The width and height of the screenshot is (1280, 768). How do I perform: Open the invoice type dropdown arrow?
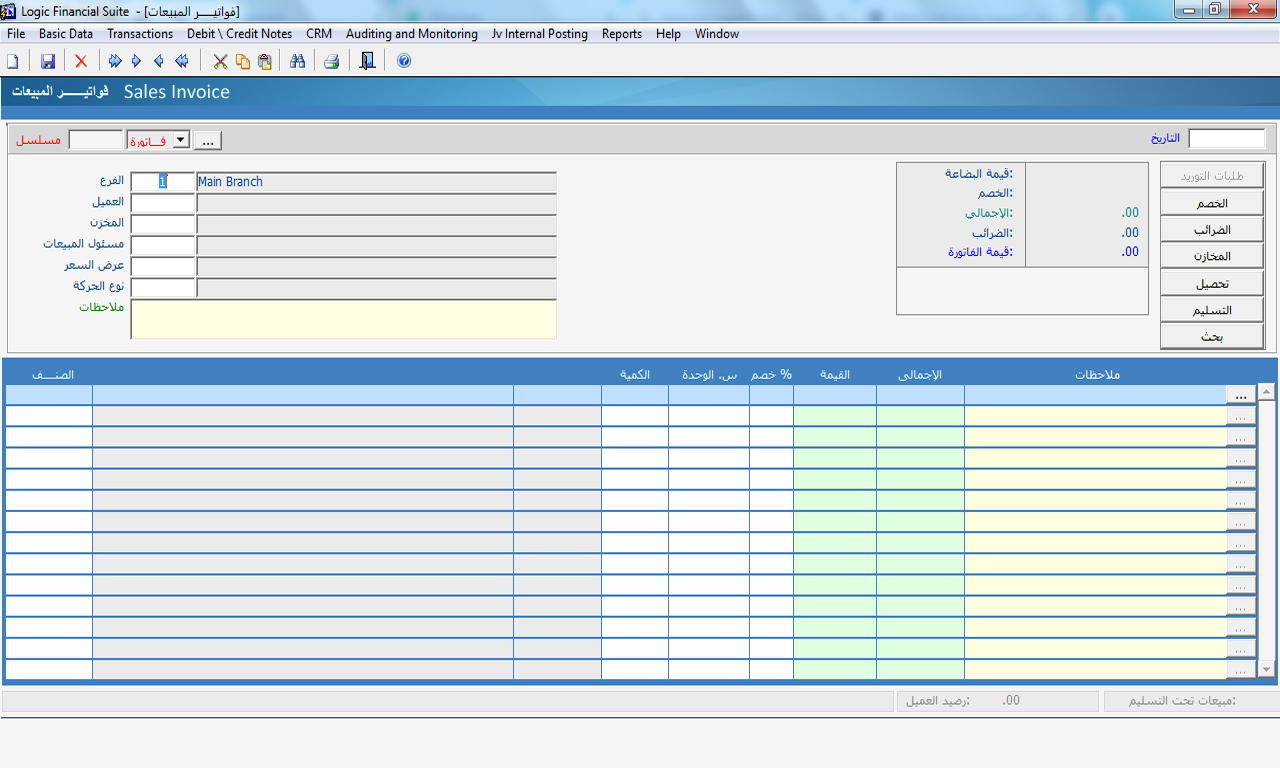[x=181, y=140]
